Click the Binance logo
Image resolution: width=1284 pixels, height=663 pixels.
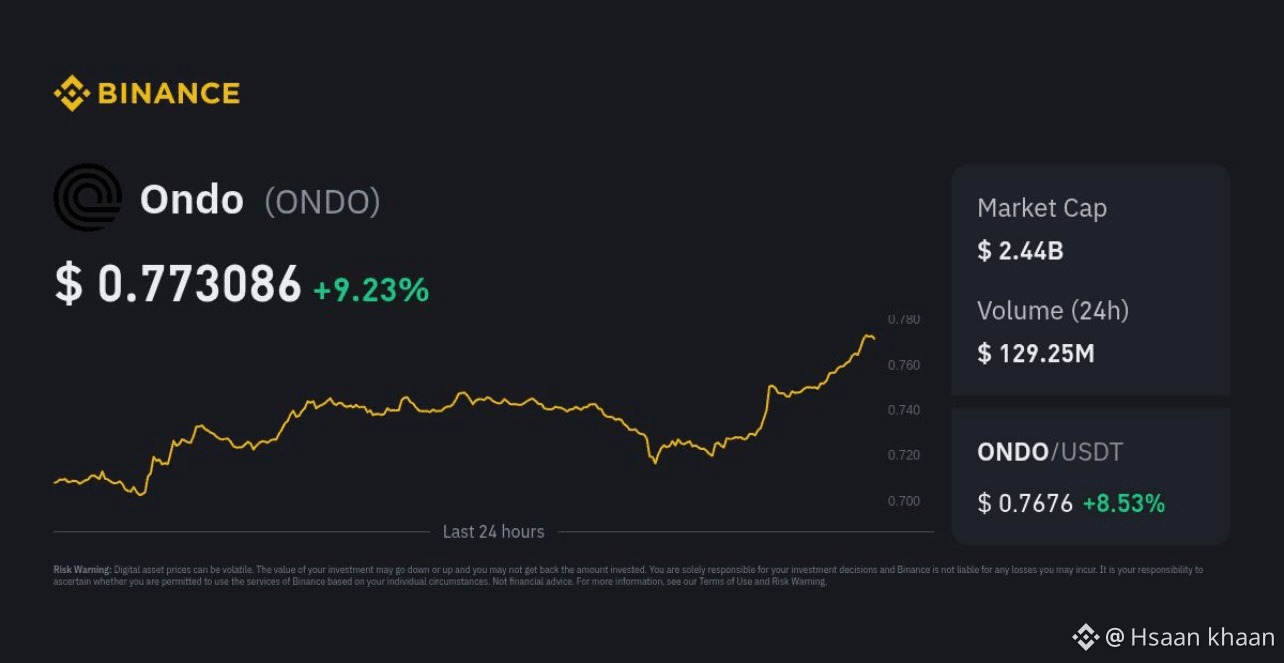tap(147, 93)
